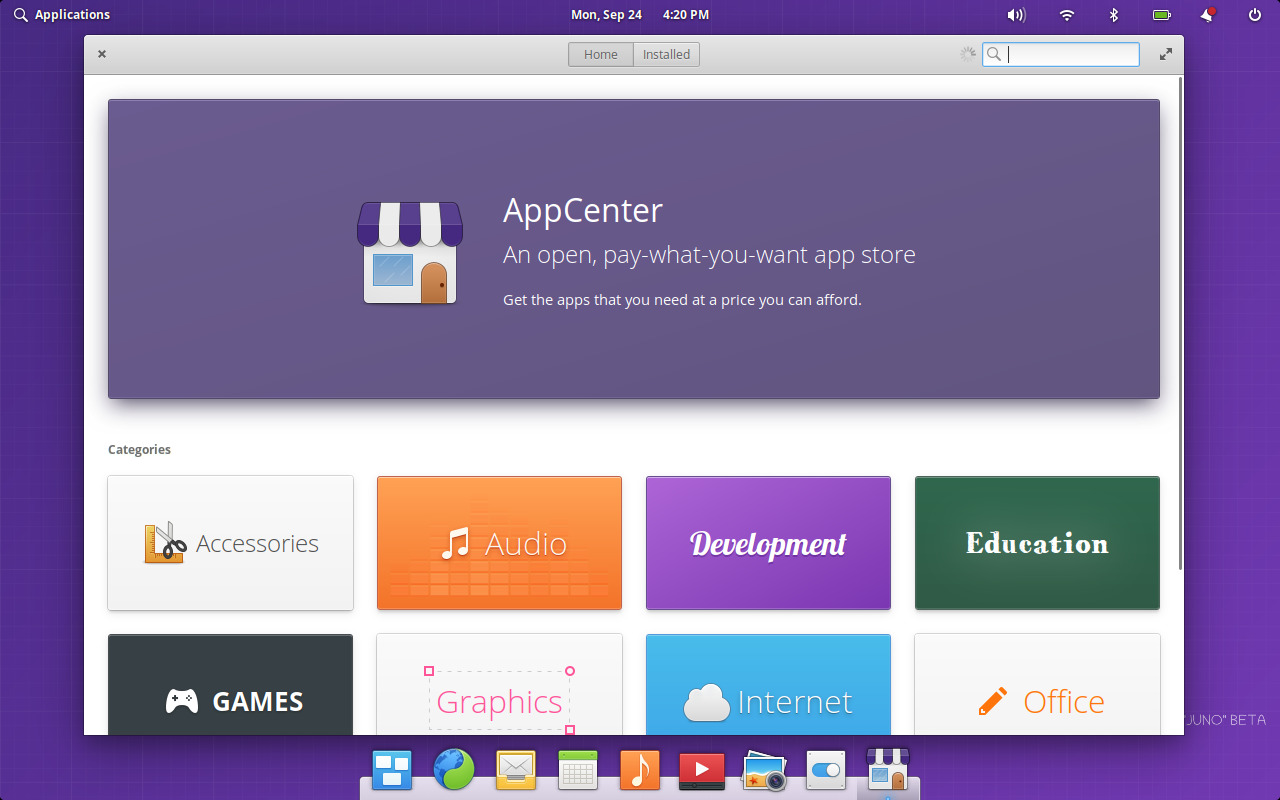Click the loading spinner beside search

point(967,55)
